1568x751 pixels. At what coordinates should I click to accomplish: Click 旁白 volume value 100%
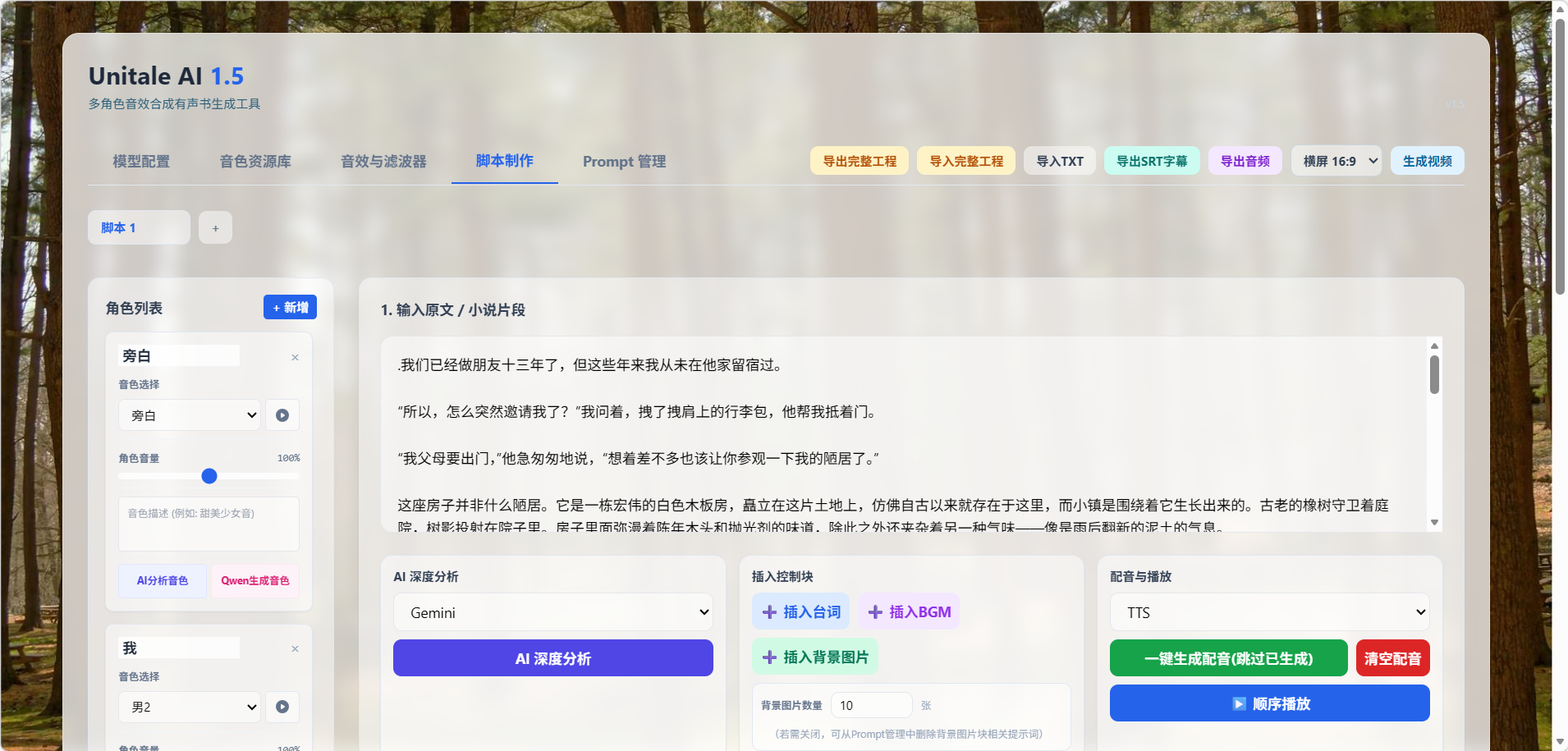coord(288,458)
